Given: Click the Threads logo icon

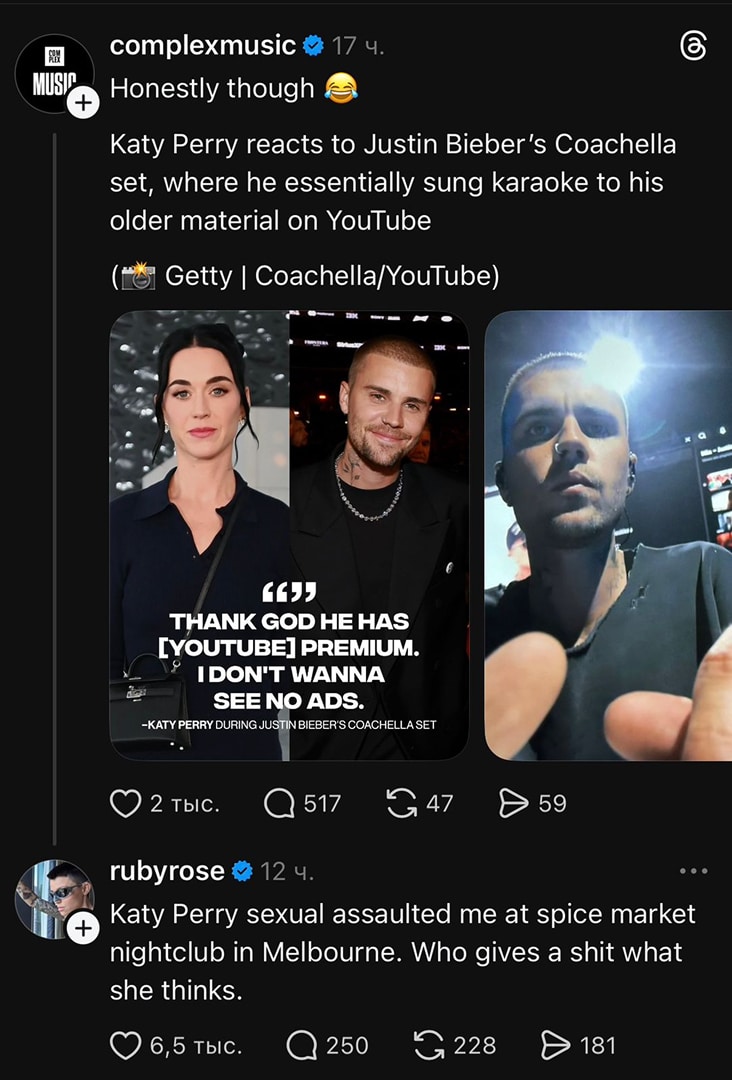Looking at the screenshot, I should tap(693, 46).
